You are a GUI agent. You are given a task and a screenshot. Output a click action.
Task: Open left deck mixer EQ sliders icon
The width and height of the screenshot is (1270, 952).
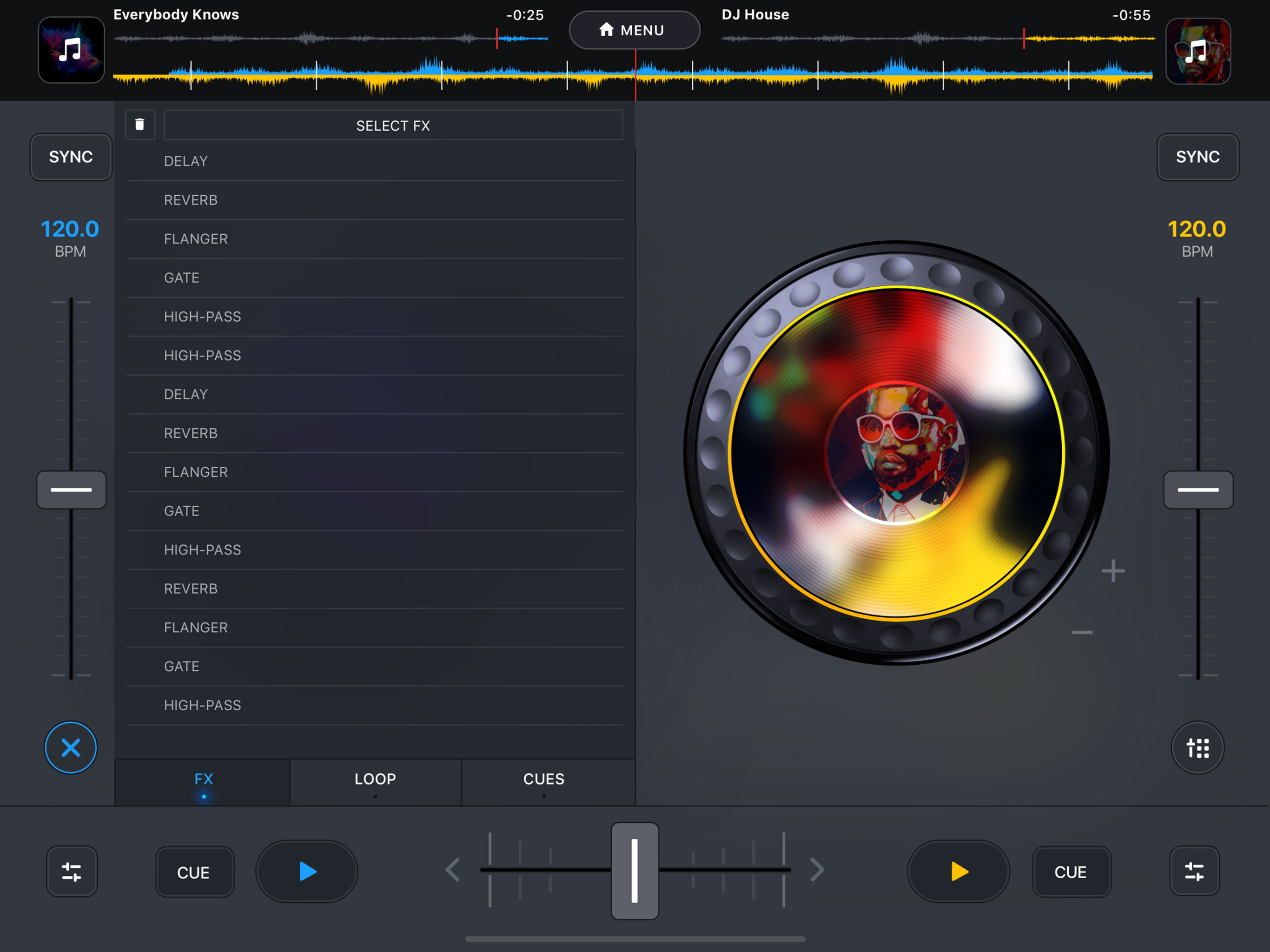72,872
